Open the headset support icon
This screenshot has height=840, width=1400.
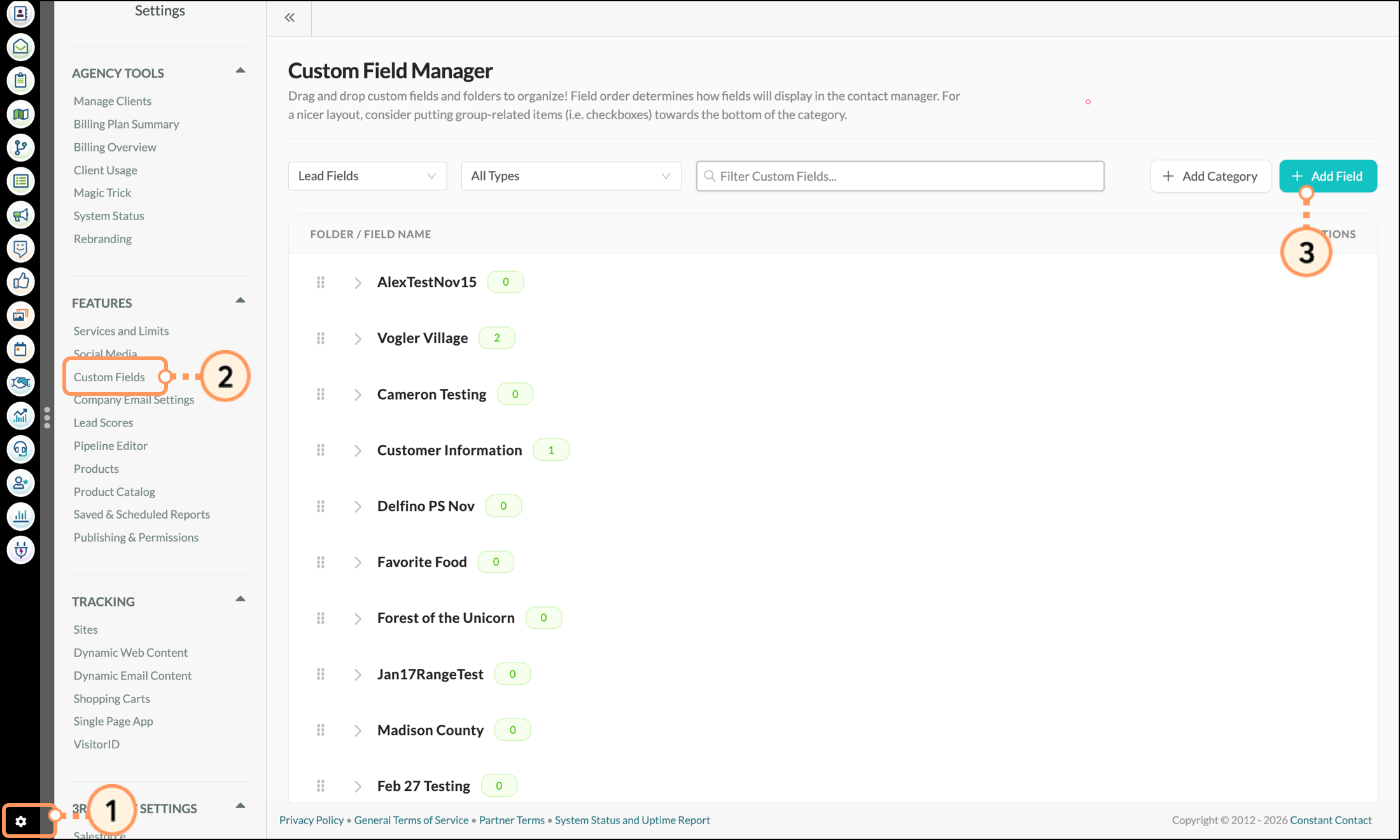click(20, 450)
